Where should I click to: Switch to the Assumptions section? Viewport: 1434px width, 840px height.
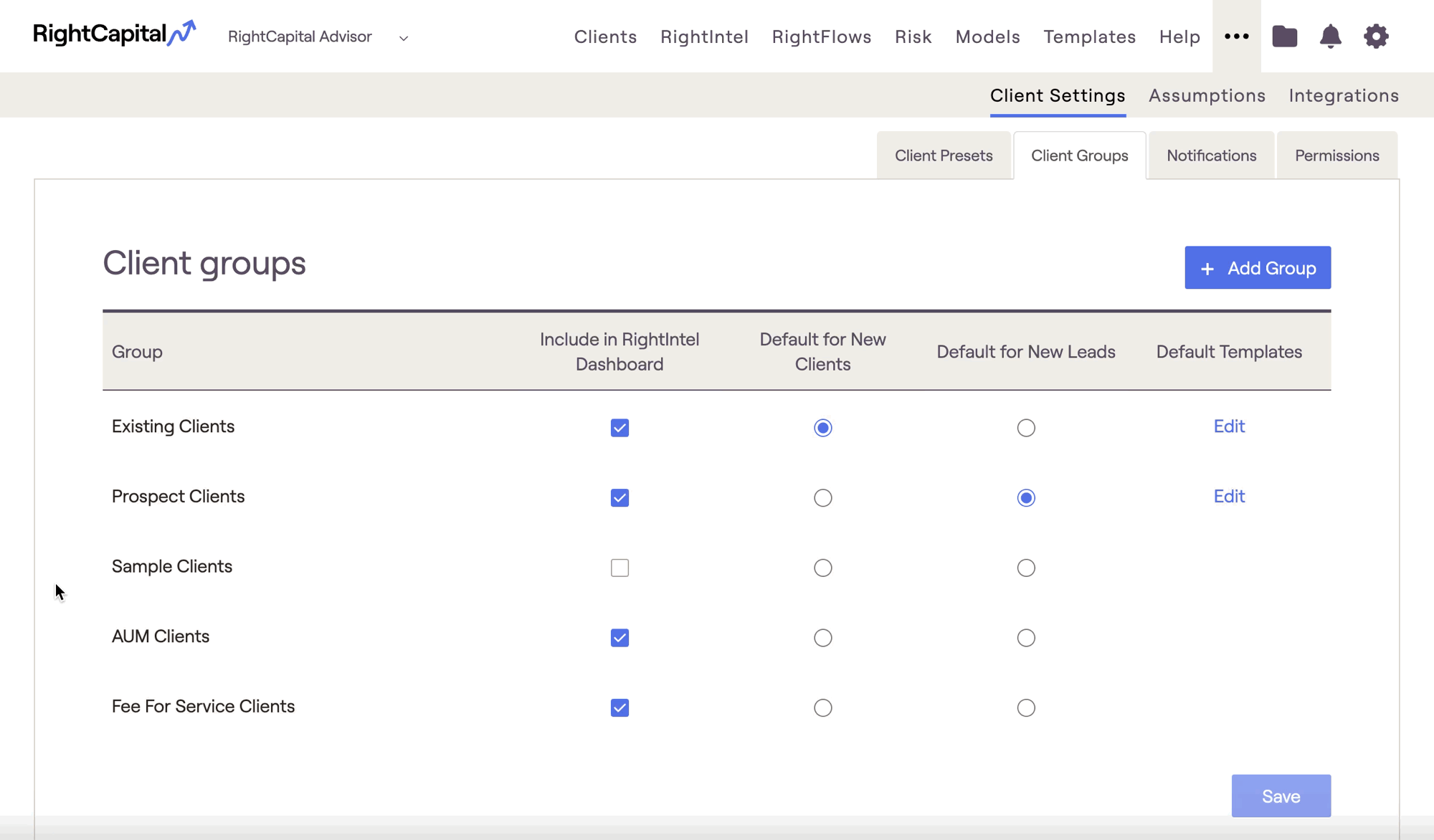click(x=1207, y=95)
